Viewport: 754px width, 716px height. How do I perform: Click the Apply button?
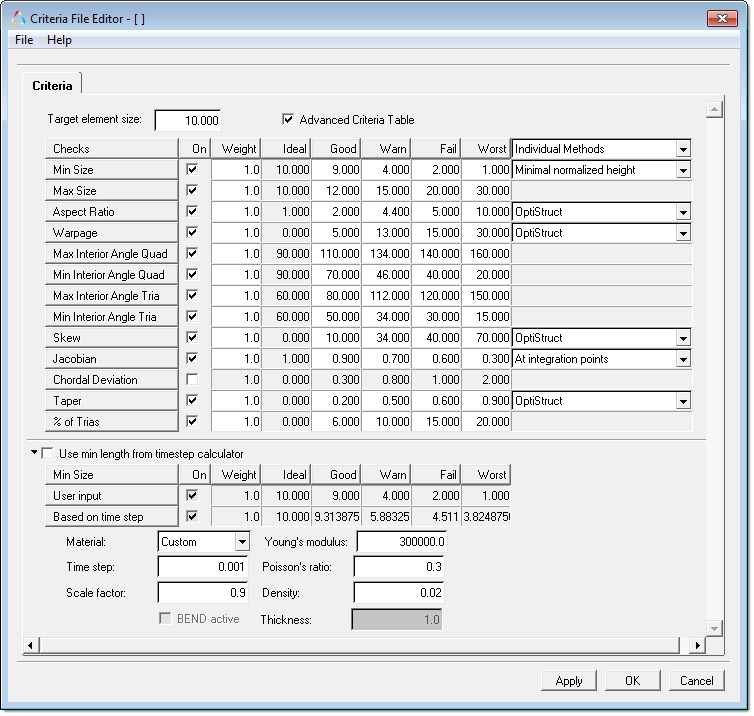click(568, 681)
